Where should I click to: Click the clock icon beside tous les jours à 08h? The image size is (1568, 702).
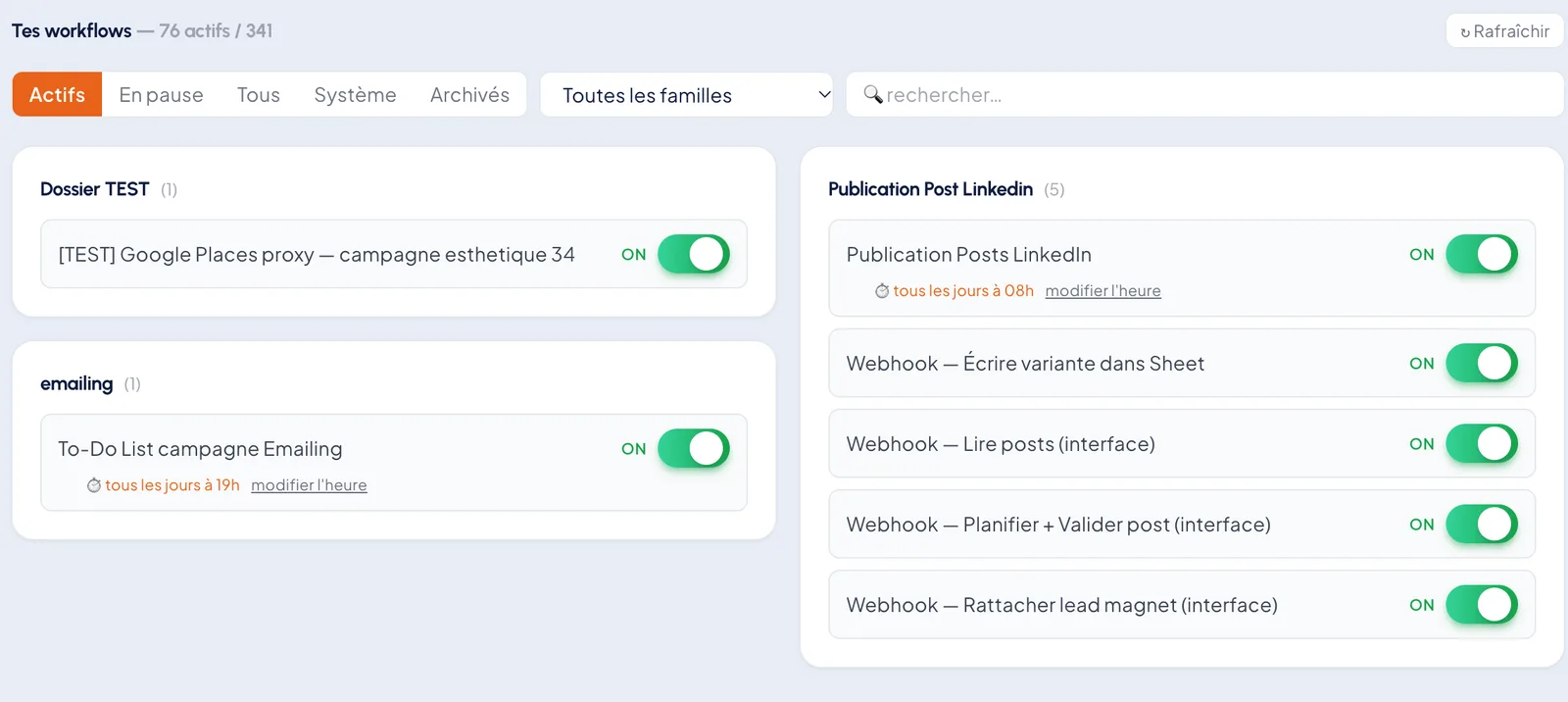pyautogui.click(x=882, y=291)
